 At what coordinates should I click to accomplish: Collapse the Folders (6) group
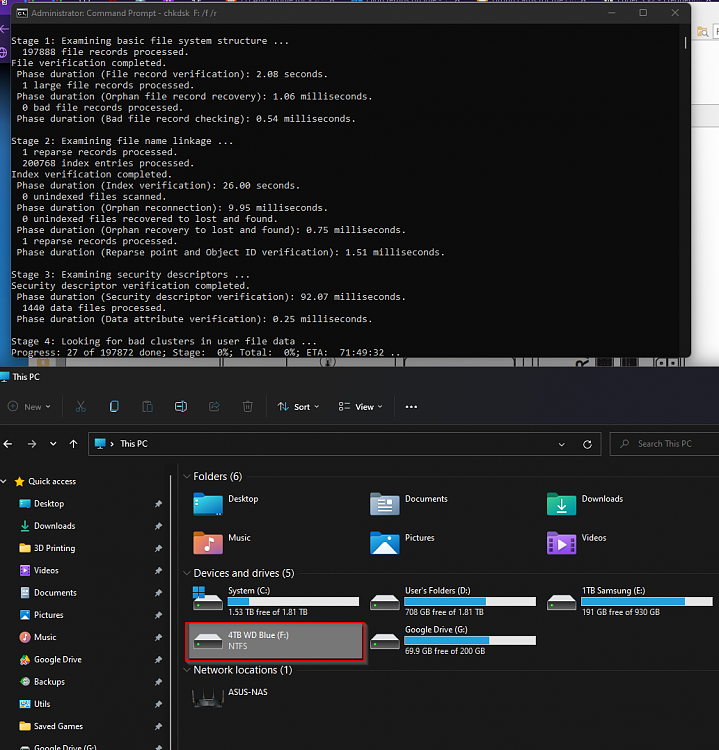tap(187, 476)
